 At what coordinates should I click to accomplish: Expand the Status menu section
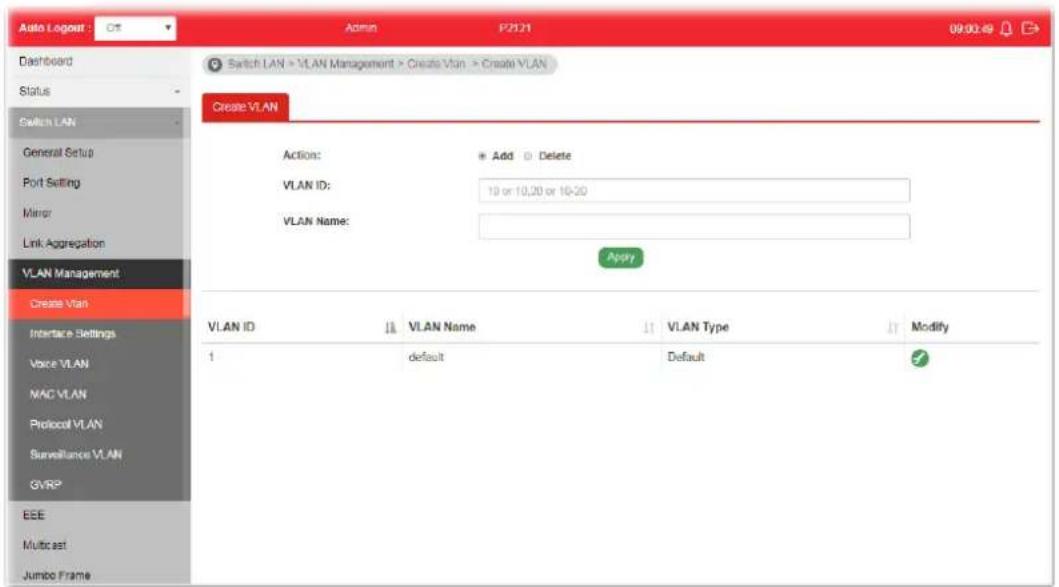pos(99,91)
